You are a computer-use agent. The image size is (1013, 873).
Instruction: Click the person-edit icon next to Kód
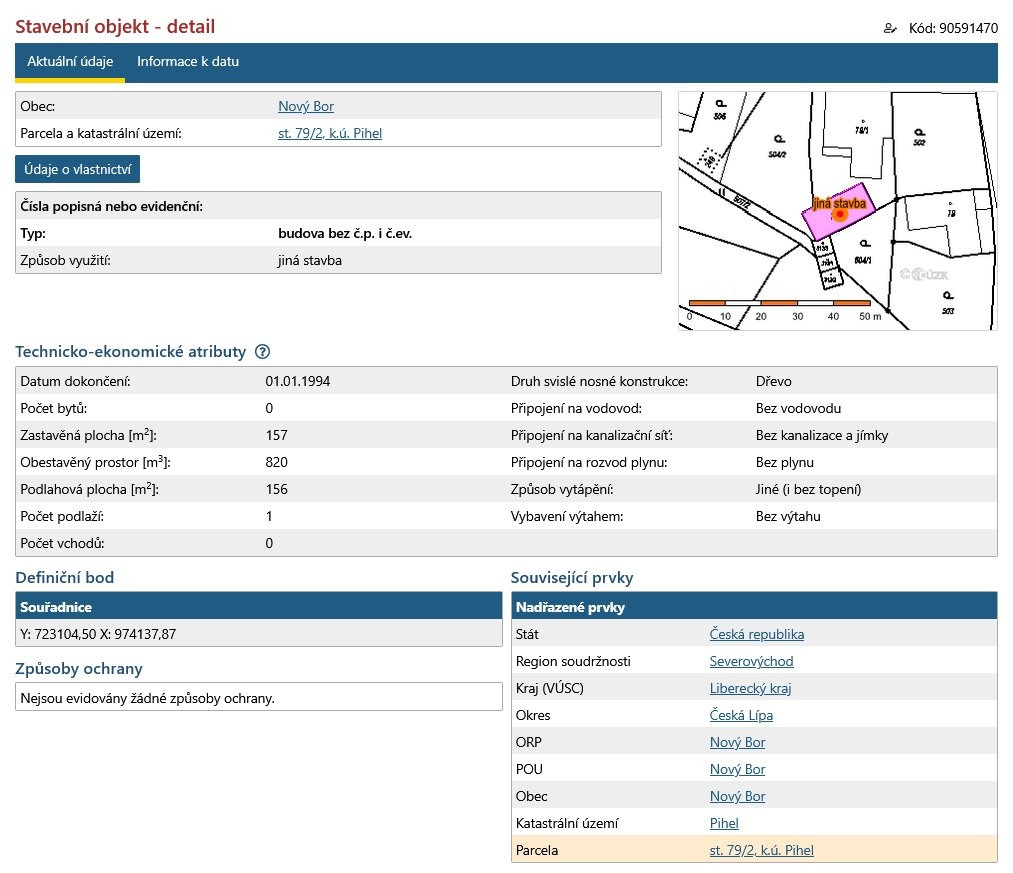click(x=890, y=28)
